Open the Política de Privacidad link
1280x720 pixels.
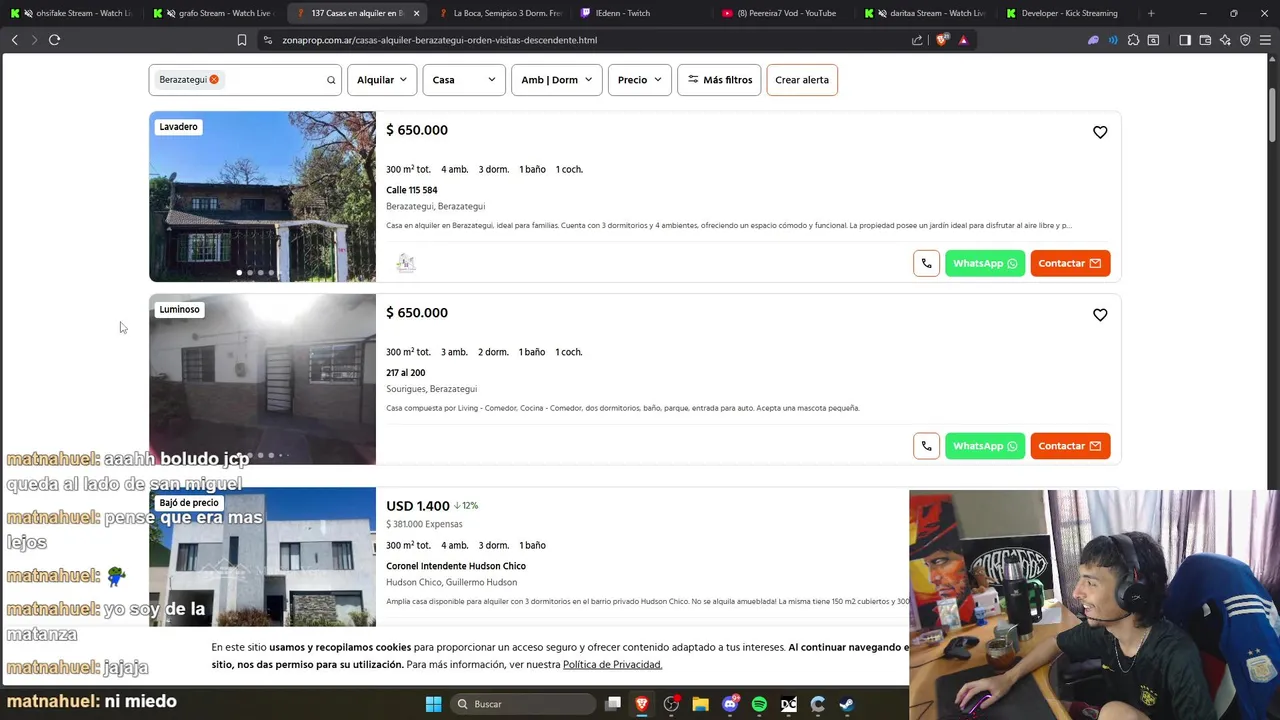(612, 665)
